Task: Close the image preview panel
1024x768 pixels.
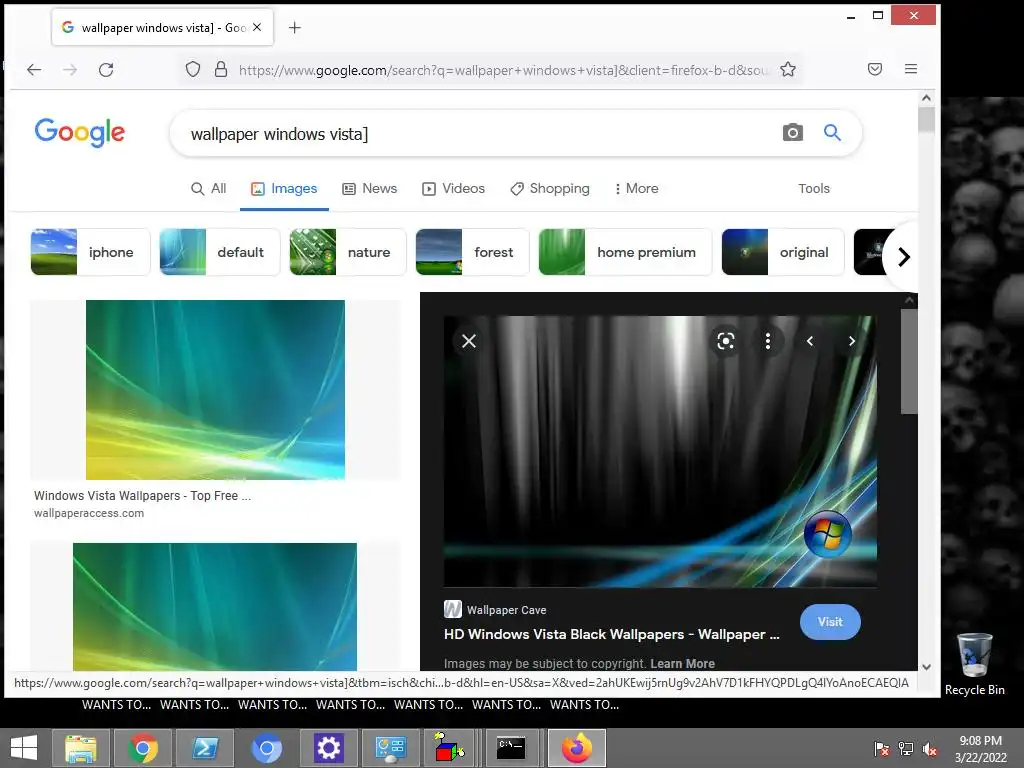Action: 469,341
